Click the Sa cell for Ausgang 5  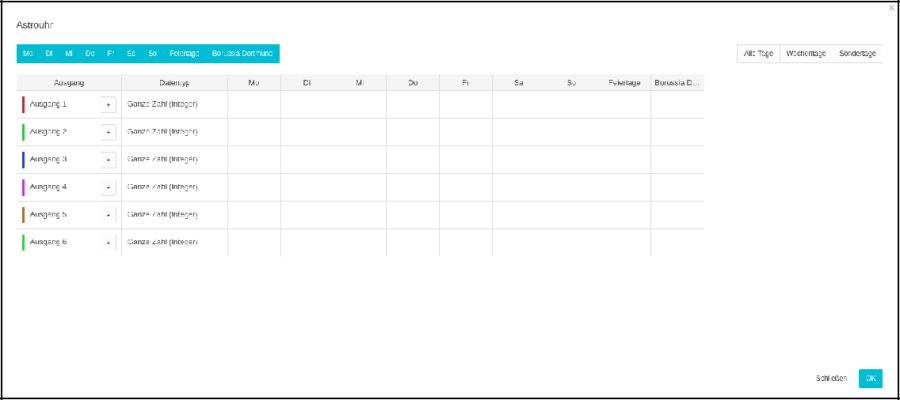tap(518, 215)
